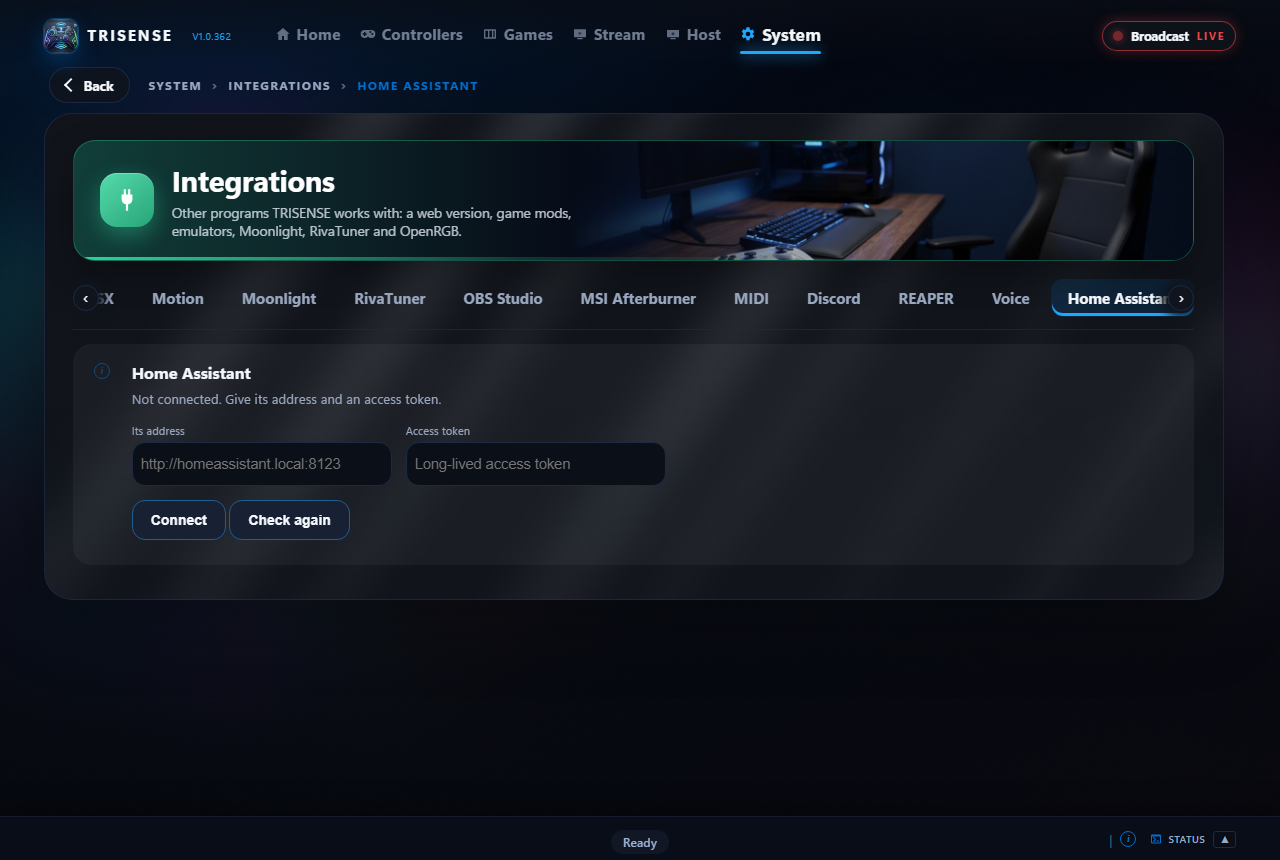Open the Games section
Screen dimensions: 1280x860
[518, 35]
